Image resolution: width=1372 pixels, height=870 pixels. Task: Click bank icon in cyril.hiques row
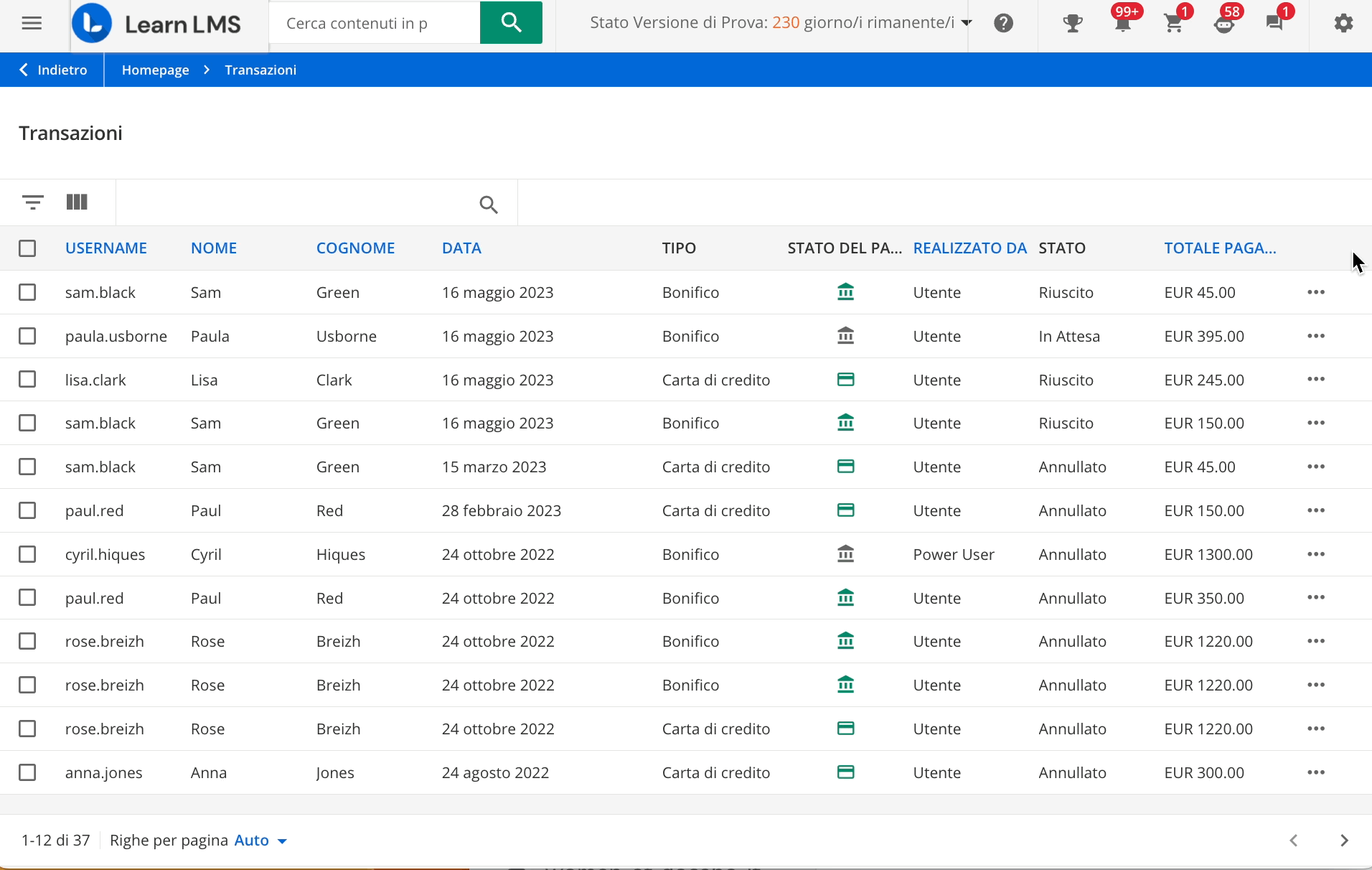pos(846,554)
